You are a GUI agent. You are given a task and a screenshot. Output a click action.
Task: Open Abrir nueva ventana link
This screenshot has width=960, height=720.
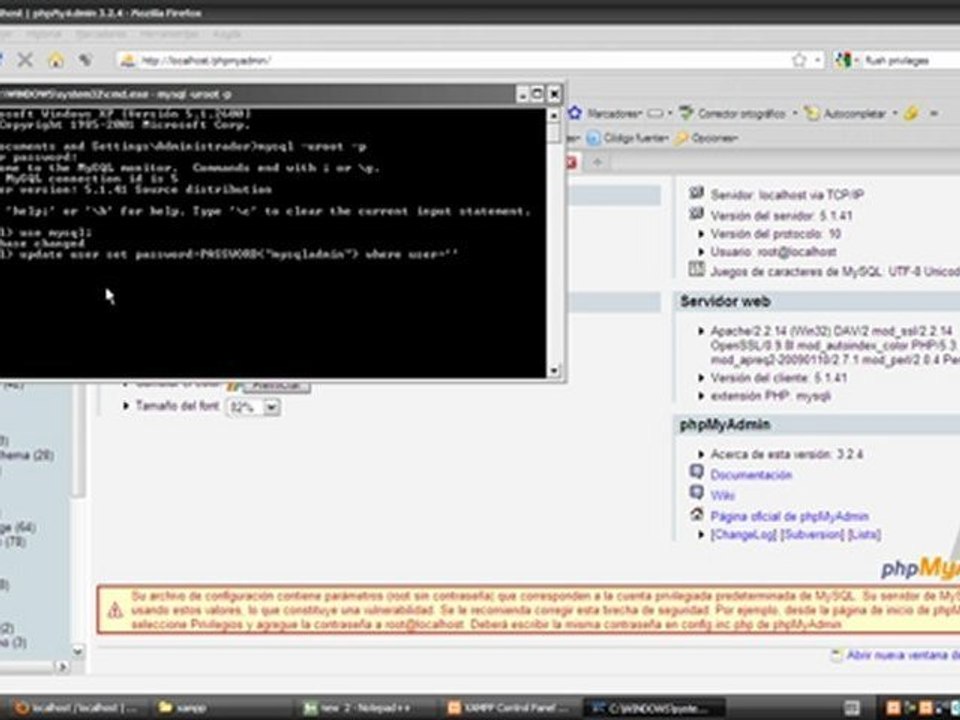click(x=903, y=656)
